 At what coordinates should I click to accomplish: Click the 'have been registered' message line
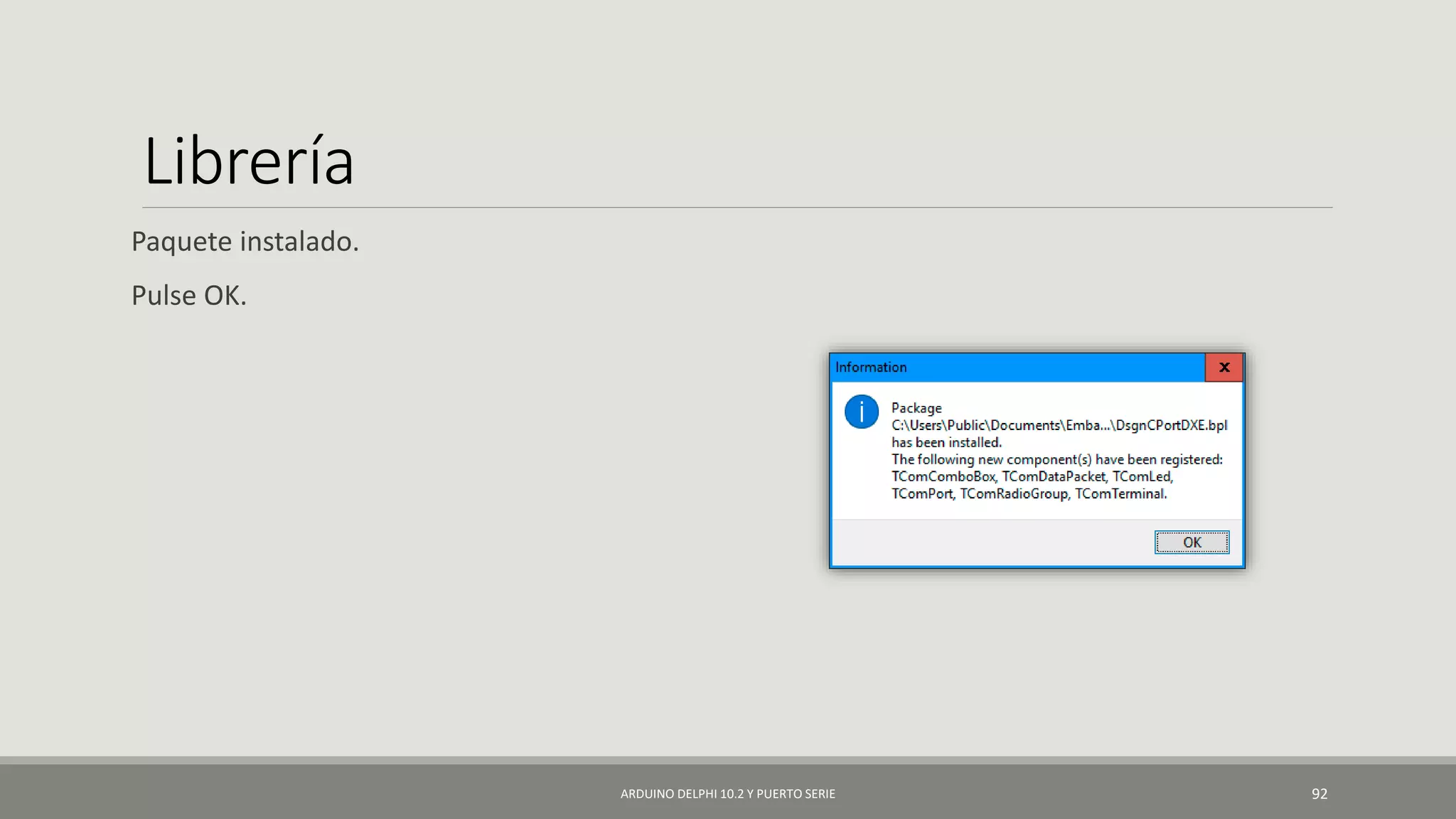coord(1056,459)
